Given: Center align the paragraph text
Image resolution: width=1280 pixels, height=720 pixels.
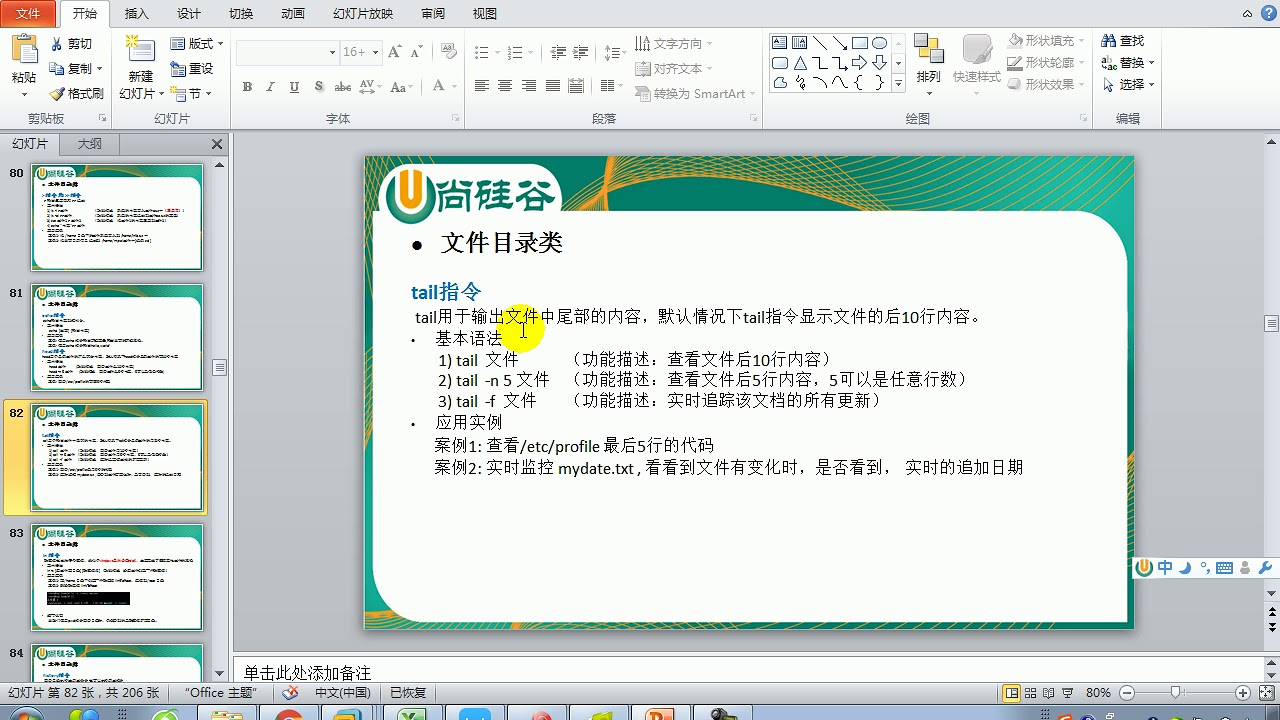Looking at the screenshot, I should coord(505,86).
